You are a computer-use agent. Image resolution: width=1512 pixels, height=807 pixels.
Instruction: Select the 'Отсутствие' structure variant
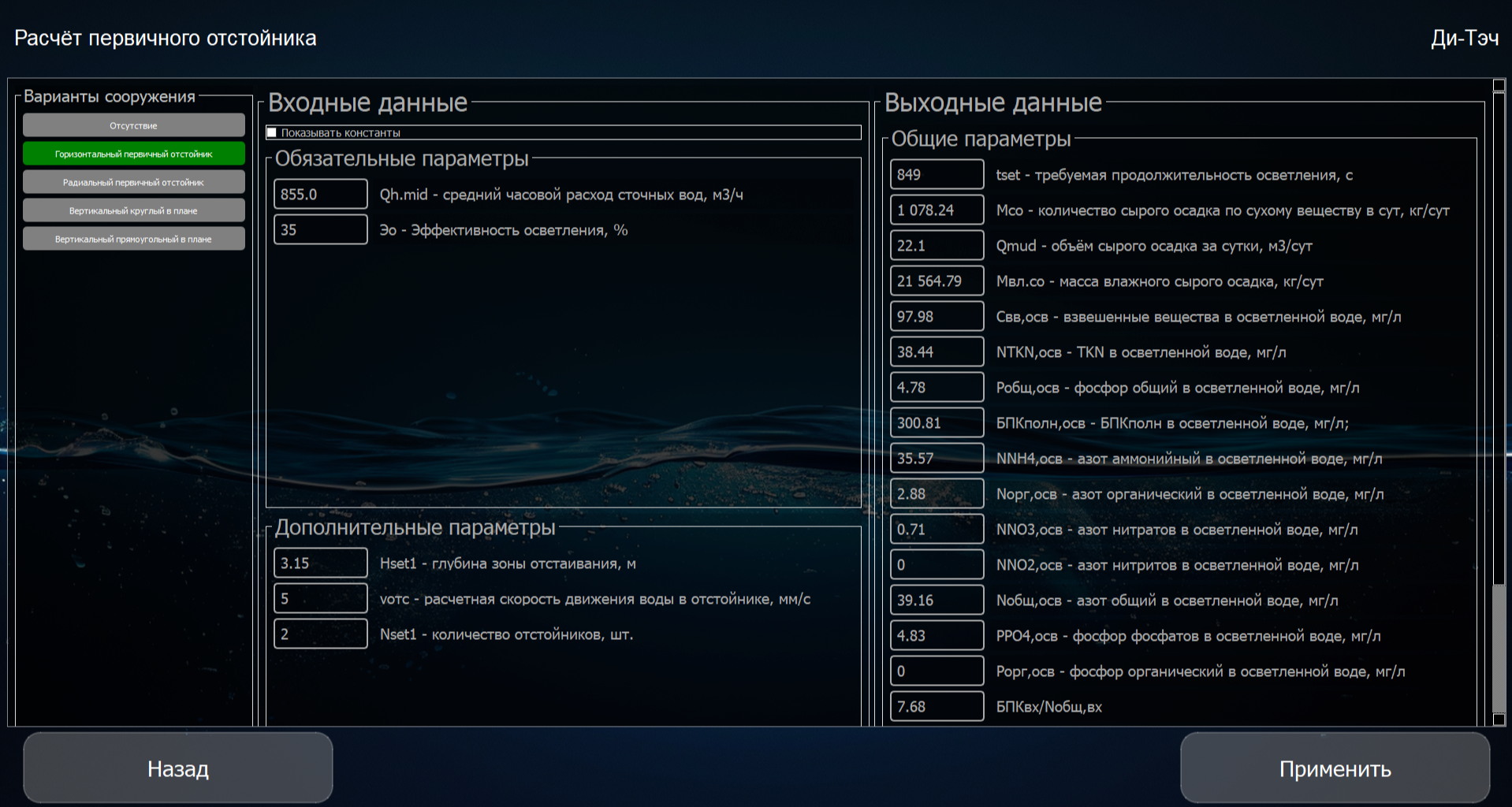click(133, 125)
